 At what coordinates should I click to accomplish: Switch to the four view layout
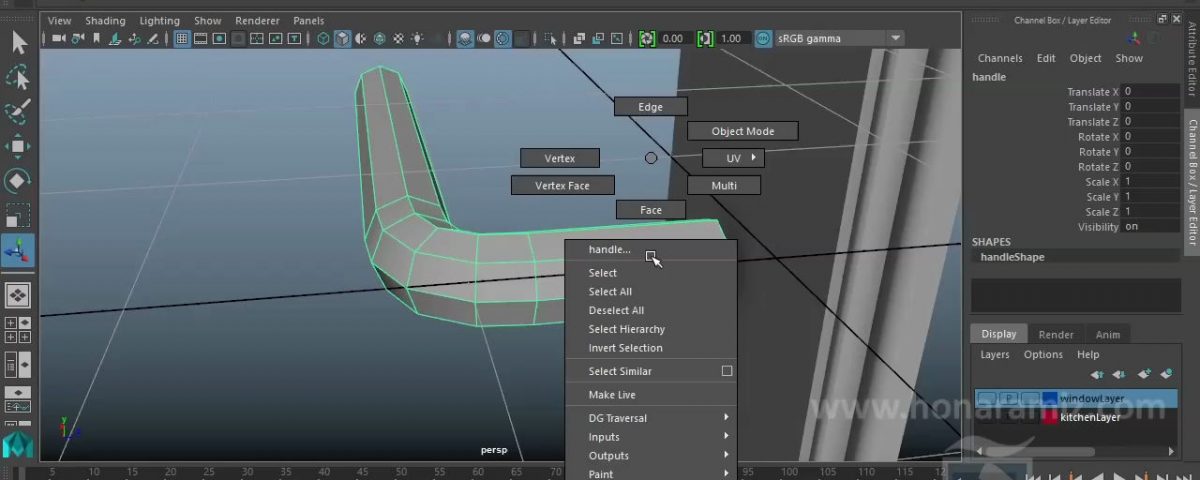[18, 329]
